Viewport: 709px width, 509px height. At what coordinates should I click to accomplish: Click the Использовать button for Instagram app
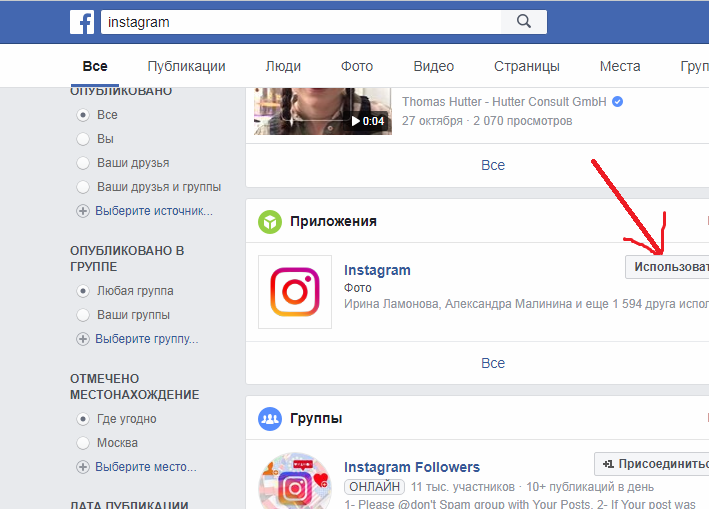coord(667,267)
